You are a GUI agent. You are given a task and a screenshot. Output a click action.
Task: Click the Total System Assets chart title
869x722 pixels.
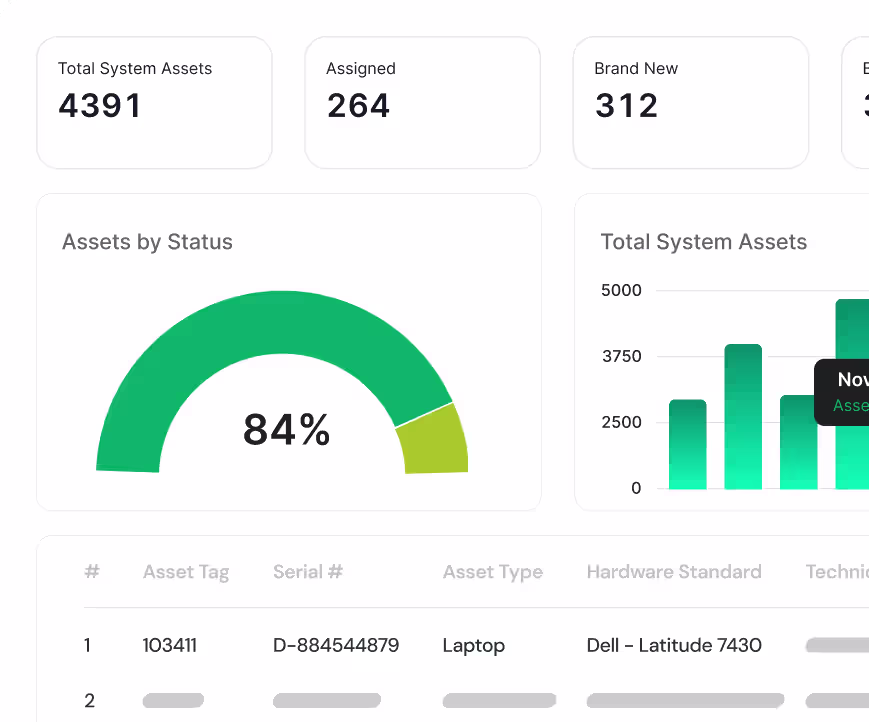click(x=703, y=242)
